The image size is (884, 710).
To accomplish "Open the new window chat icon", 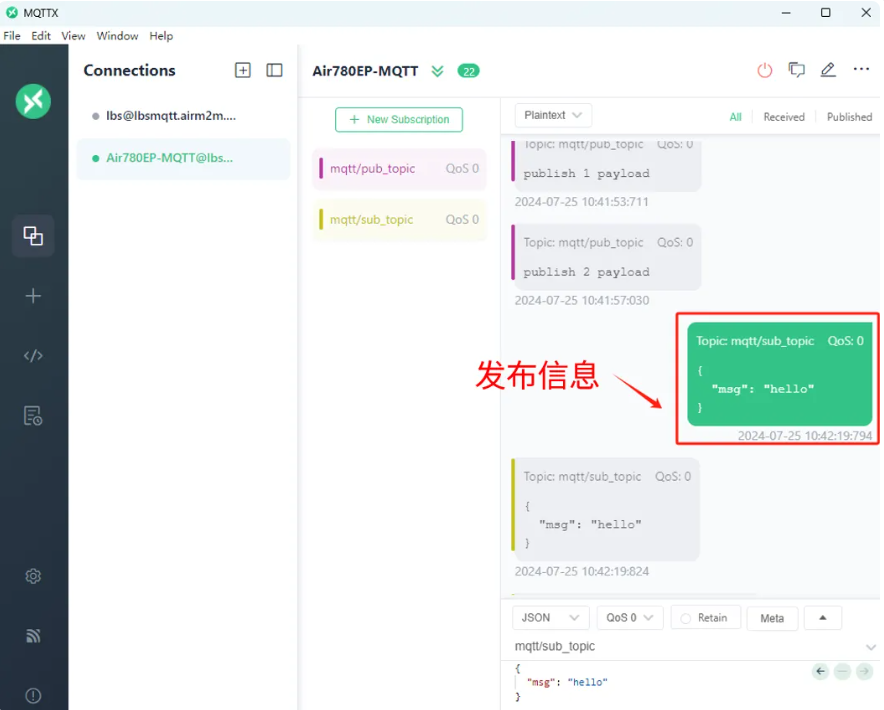I will [797, 70].
